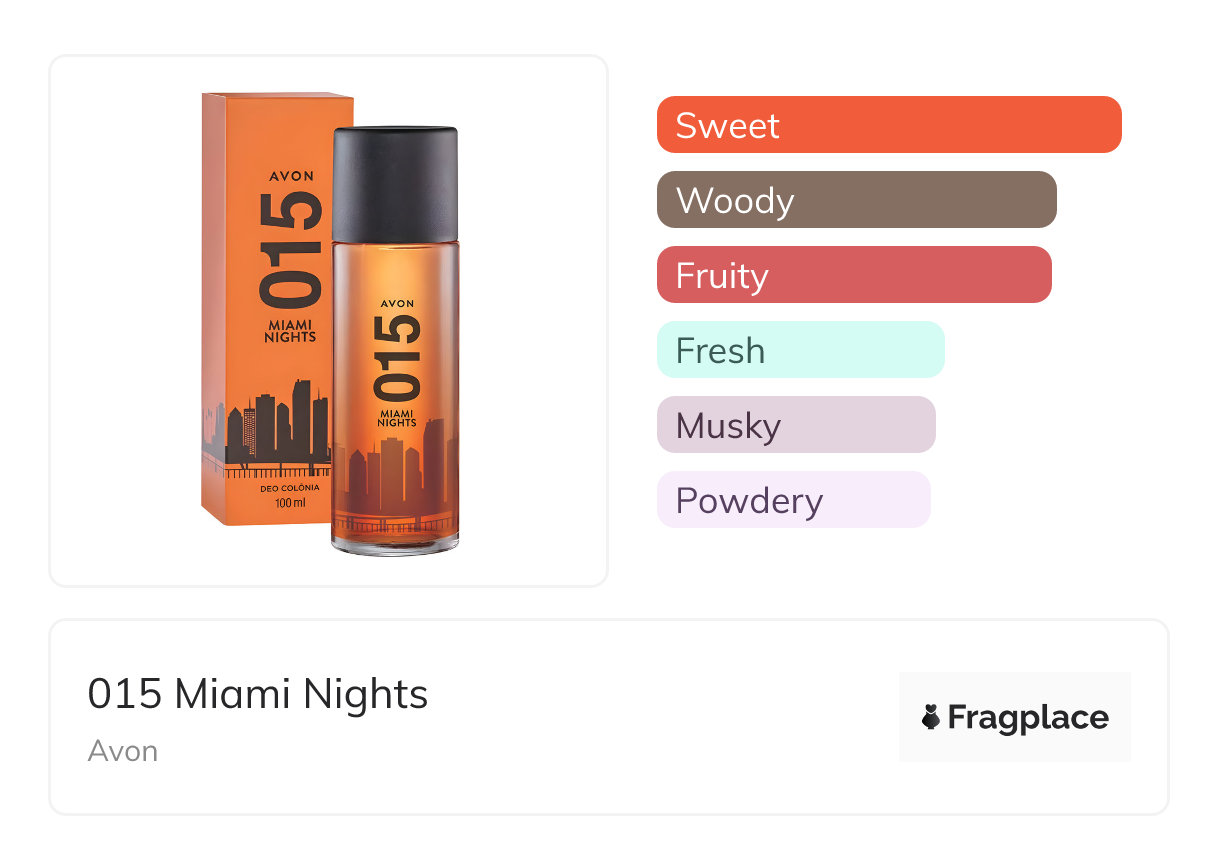This screenshot has width=1218, height=864.
Task: Click the MIAMI NIGHTS text on the box
Action: pos(290,331)
